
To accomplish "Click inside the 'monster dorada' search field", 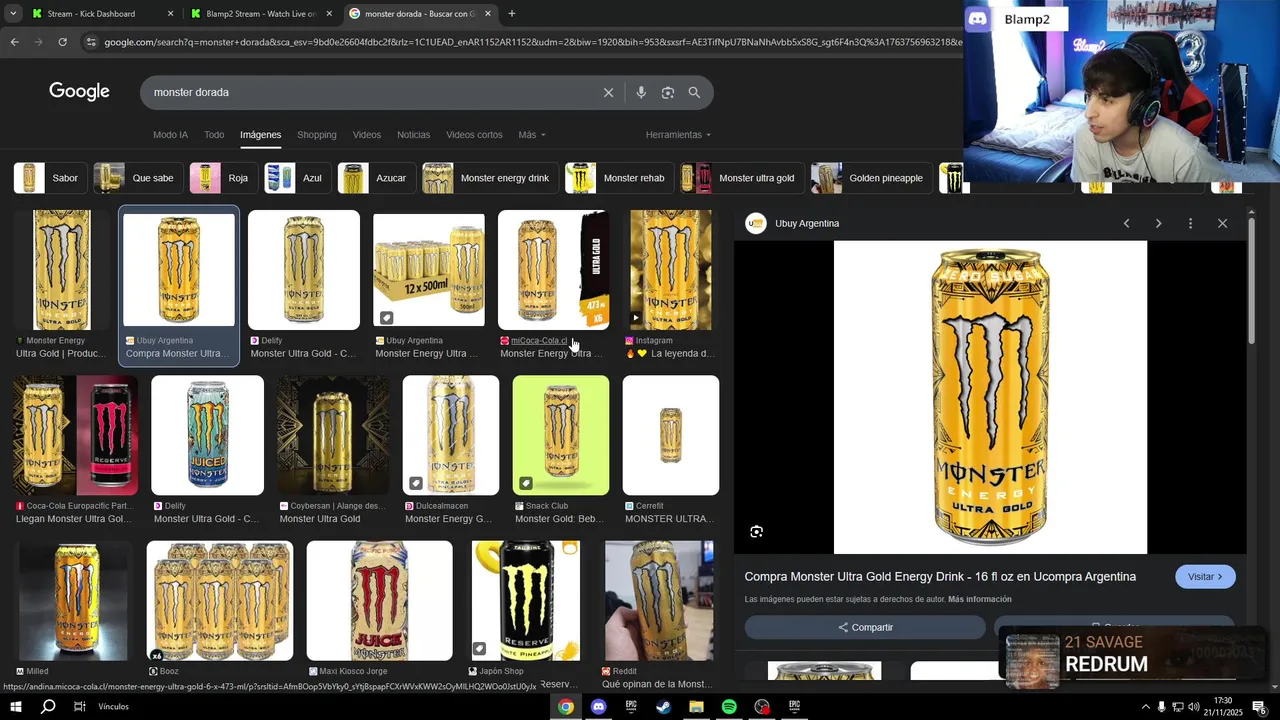I will tap(370, 92).
